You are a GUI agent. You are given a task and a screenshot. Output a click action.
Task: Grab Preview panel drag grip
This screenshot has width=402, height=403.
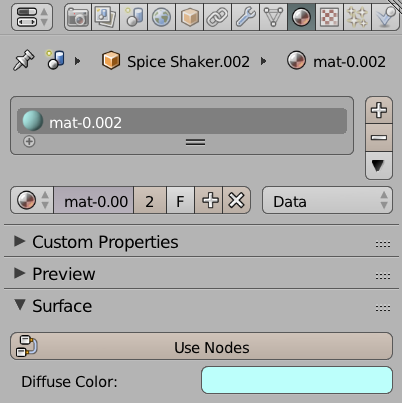tap(383, 276)
